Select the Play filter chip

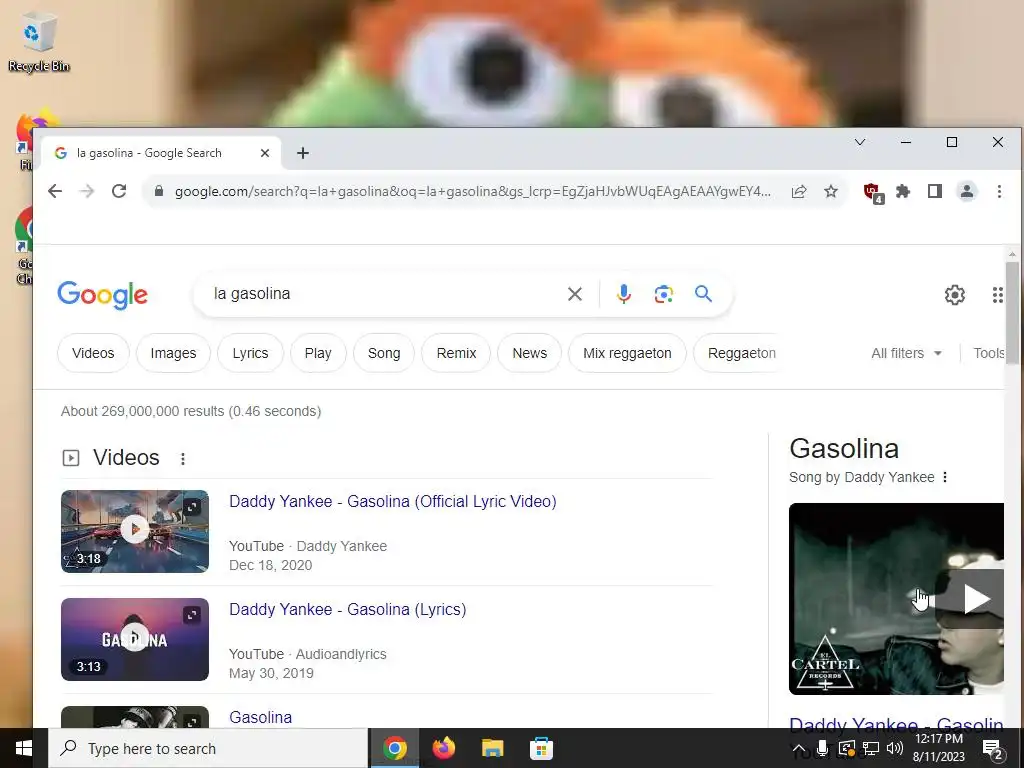(x=318, y=353)
